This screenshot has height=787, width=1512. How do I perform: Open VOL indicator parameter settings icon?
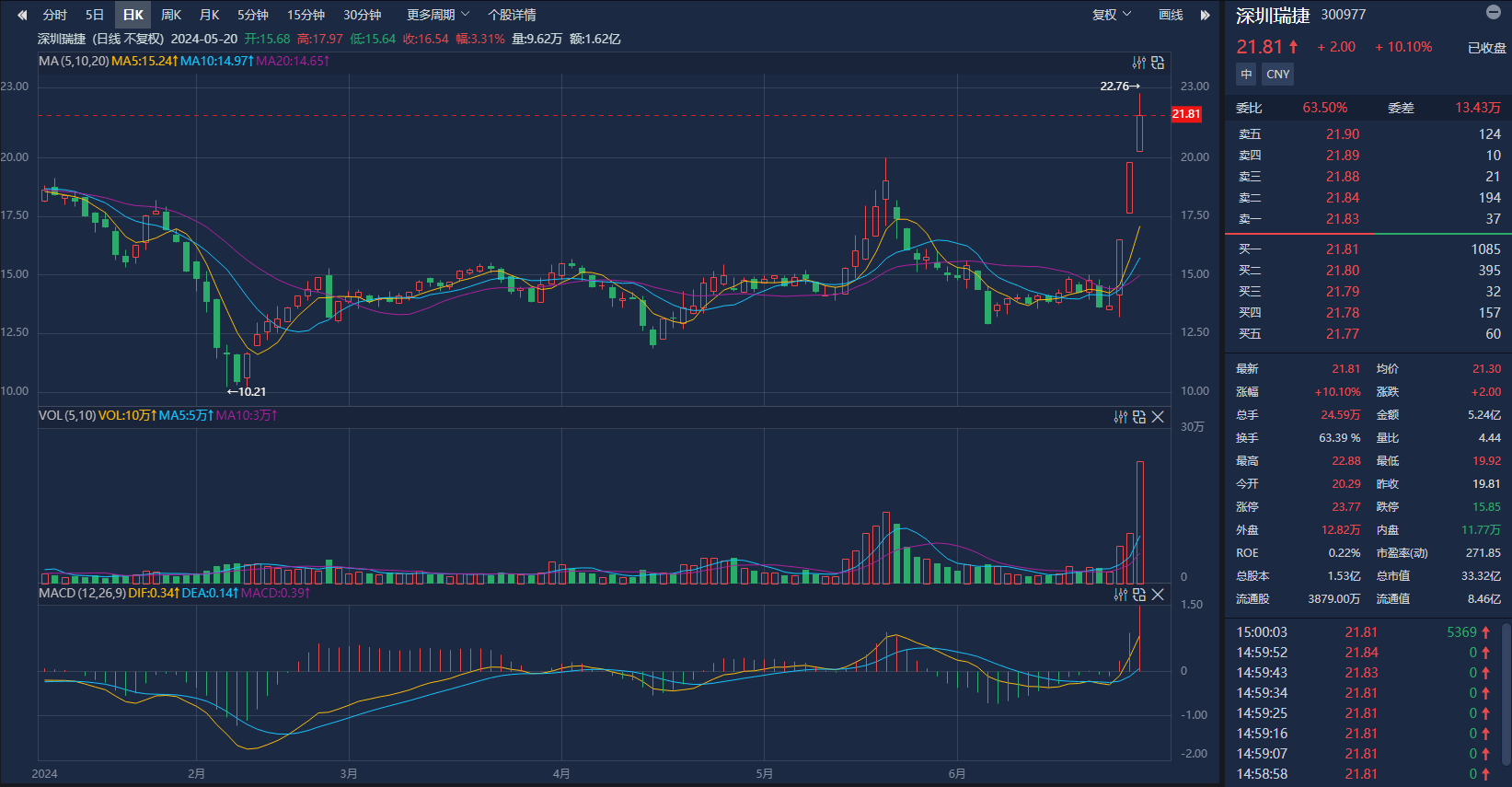1121,417
